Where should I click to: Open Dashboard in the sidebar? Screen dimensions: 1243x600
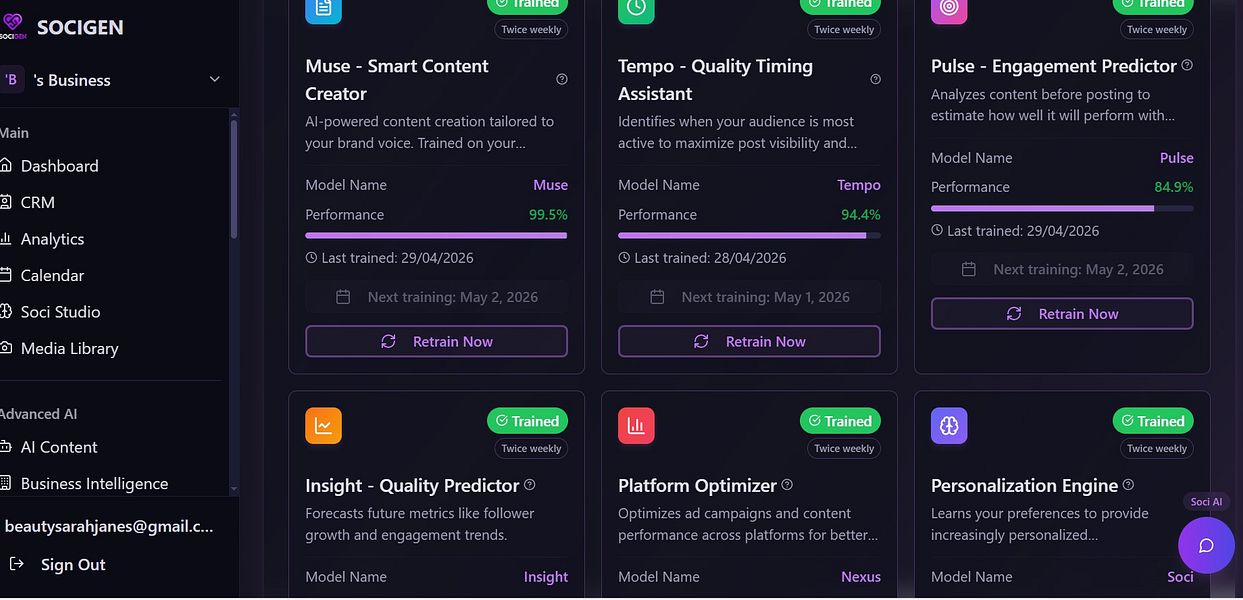coord(60,166)
